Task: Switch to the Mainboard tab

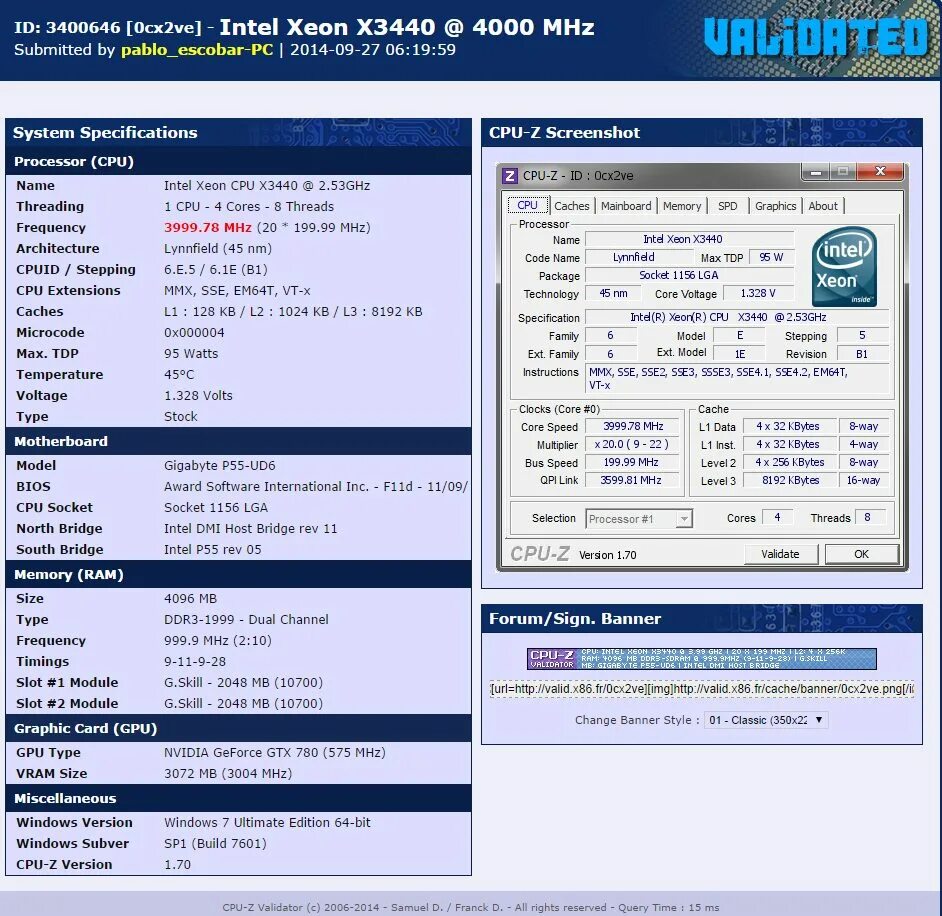Action: [x=625, y=206]
